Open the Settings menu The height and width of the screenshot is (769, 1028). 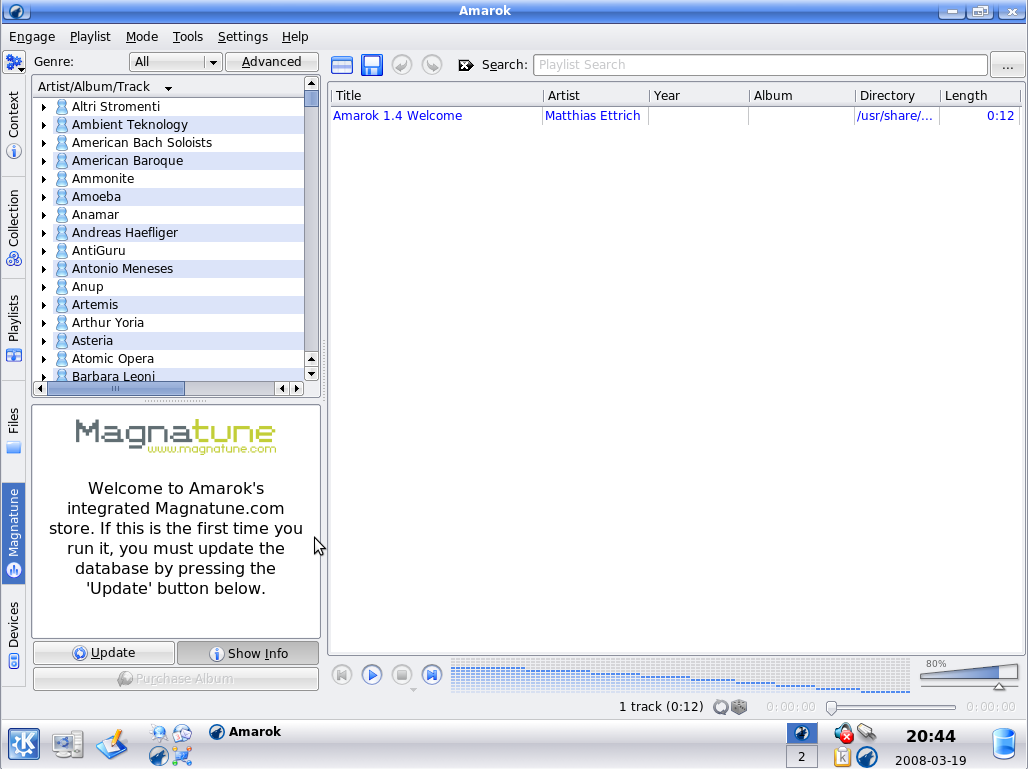(243, 37)
